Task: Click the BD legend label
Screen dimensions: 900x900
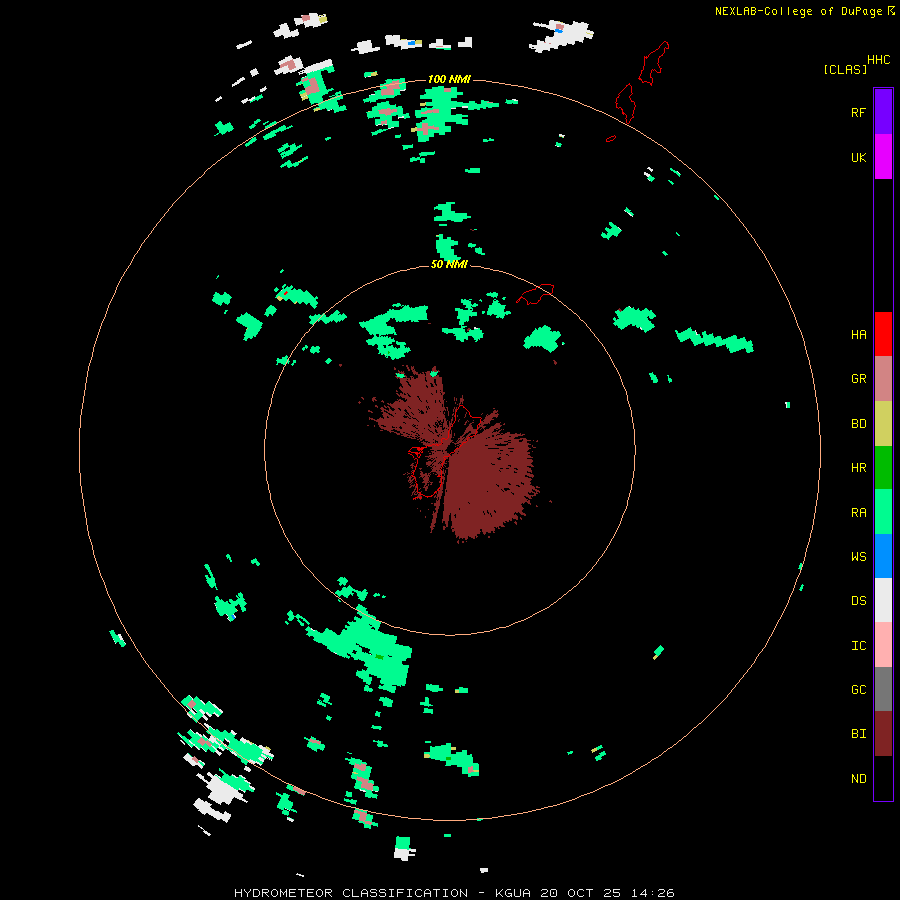Action: point(858,424)
